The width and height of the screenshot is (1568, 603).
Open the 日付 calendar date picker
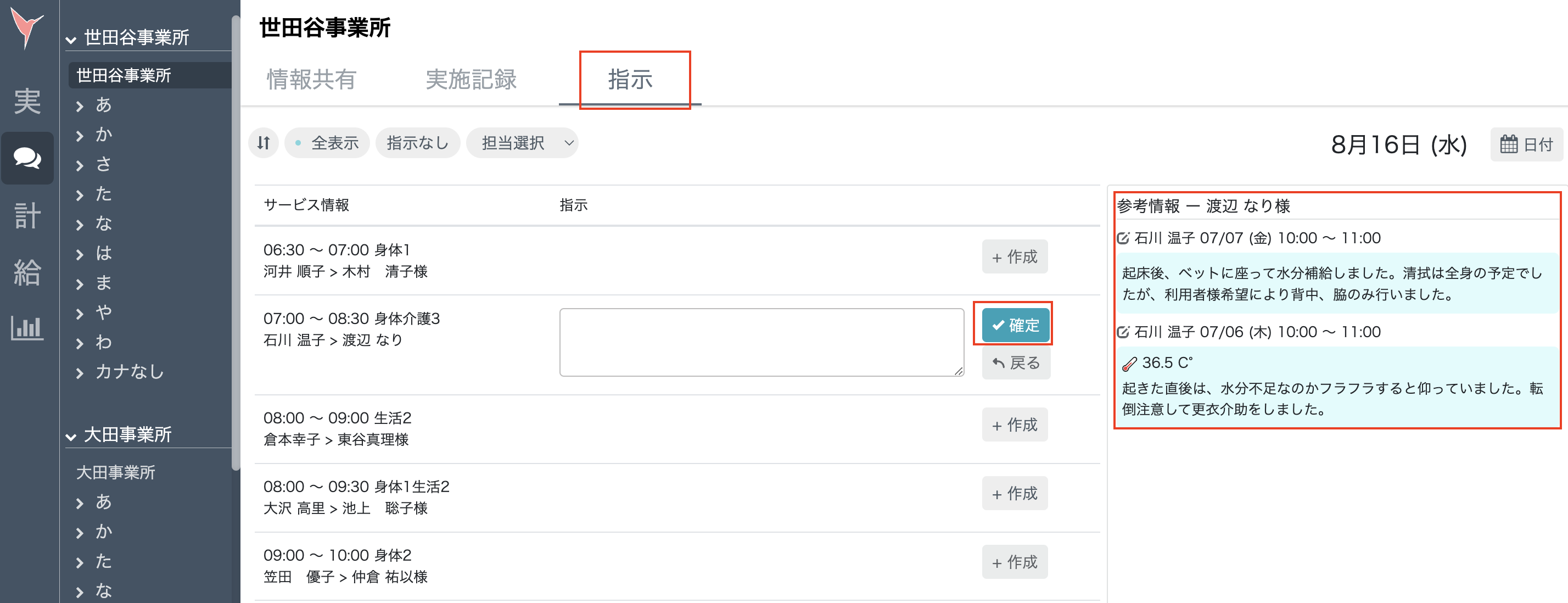click(x=1526, y=144)
